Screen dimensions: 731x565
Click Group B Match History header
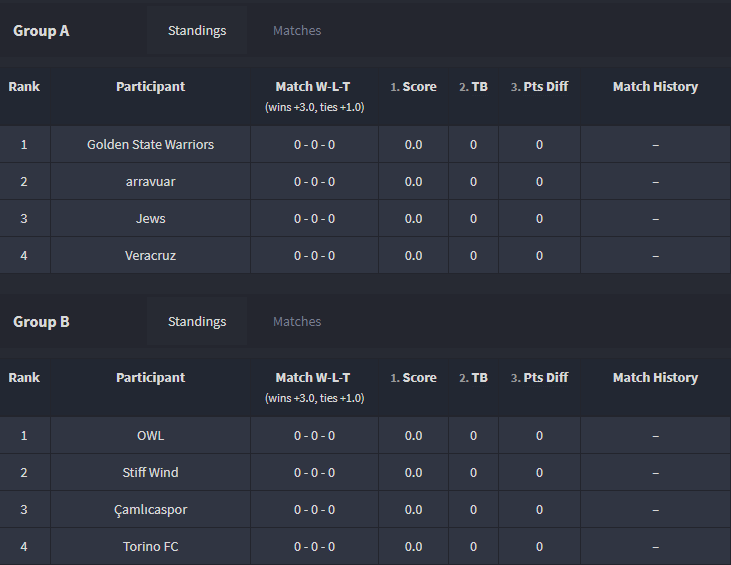655,378
